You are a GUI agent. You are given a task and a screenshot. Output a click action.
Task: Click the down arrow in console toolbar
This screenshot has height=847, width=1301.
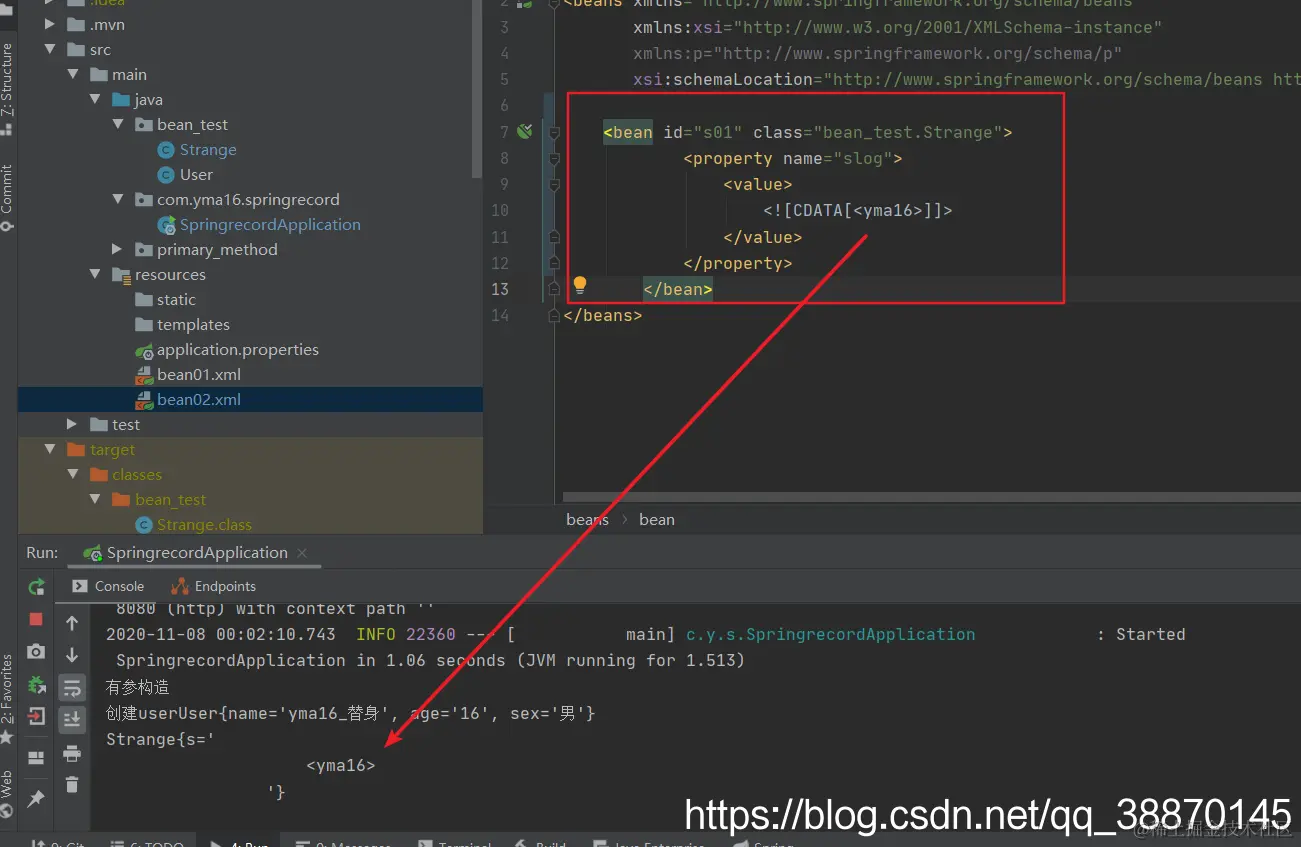pyautogui.click(x=72, y=655)
